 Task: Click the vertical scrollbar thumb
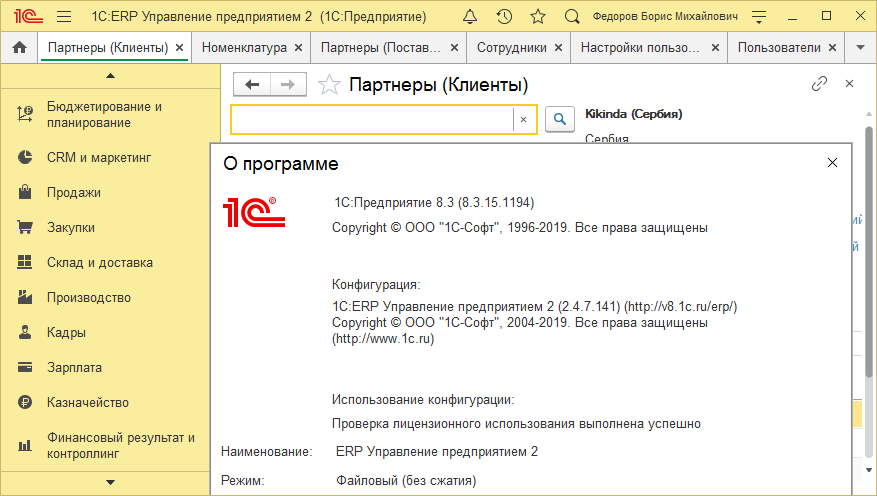tap(869, 252)
